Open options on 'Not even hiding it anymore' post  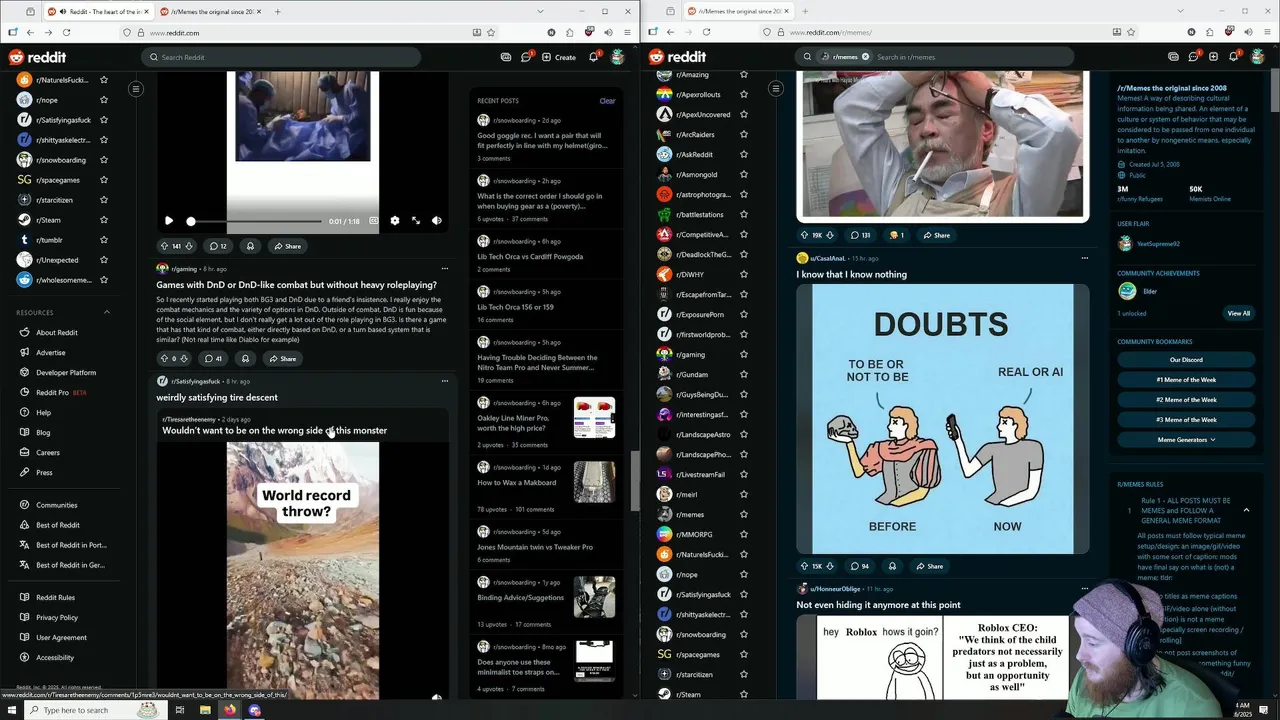[x=1084, y=589]
